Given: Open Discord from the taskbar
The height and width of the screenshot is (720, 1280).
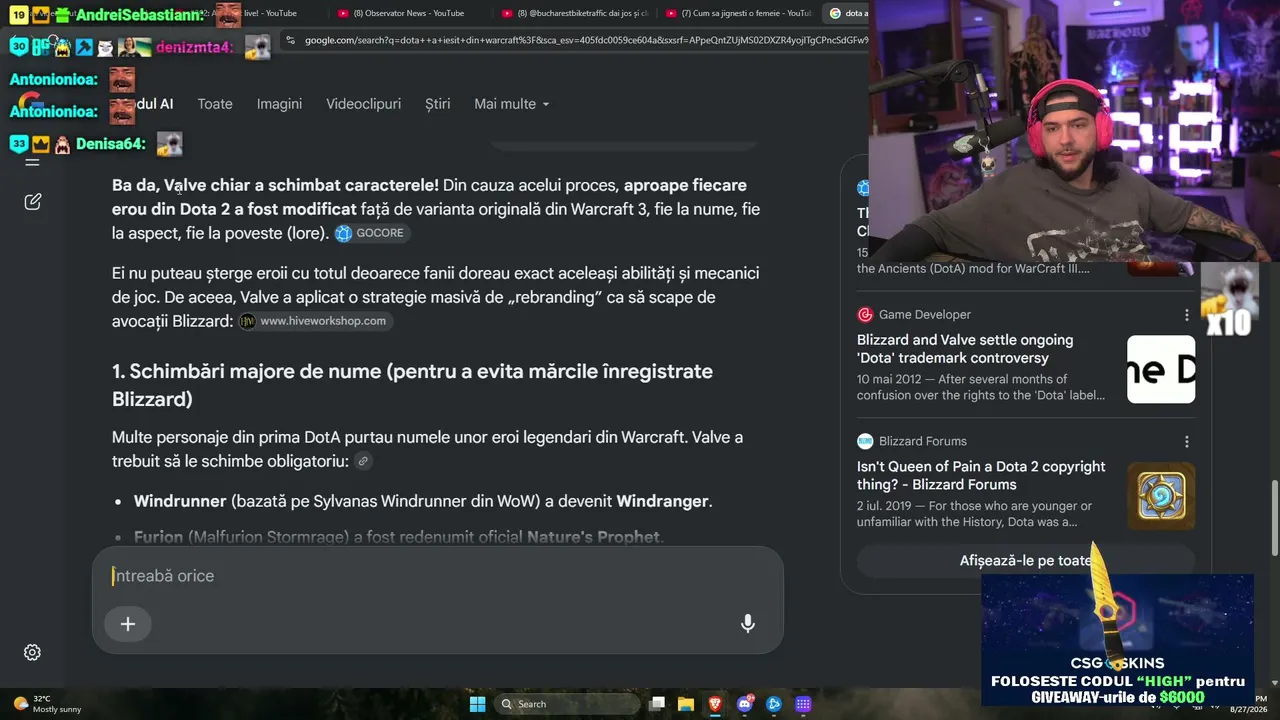Looking at the screenshot, I should 745,704.
